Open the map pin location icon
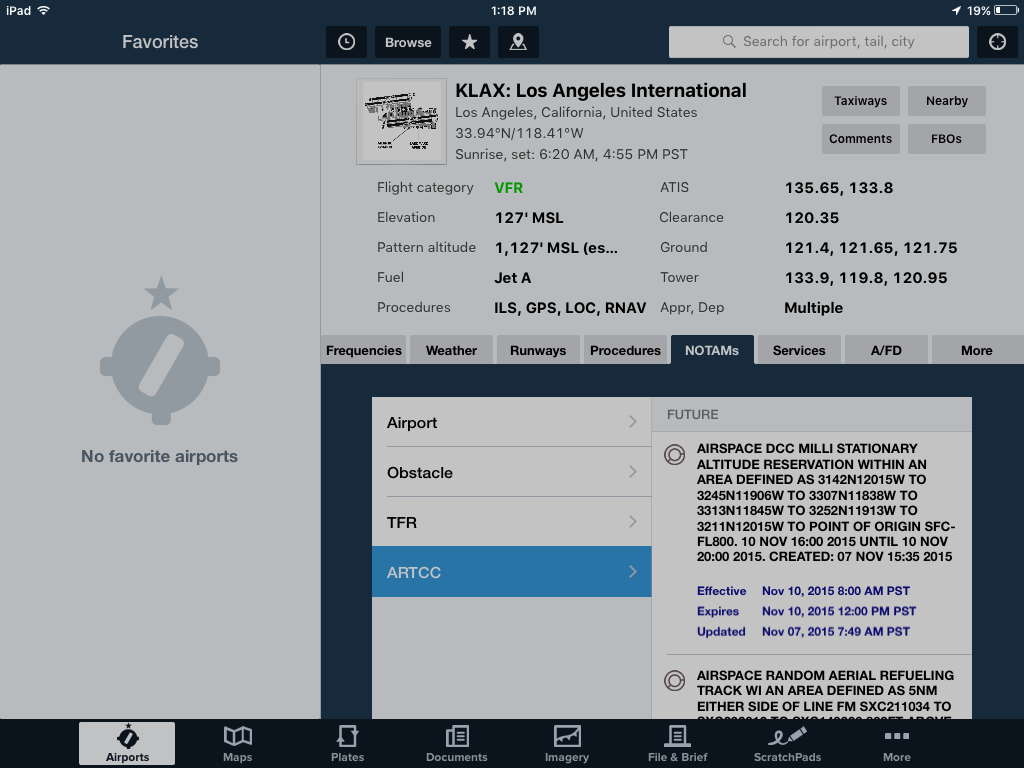Screen dimensions: 1024x768 [x=518, y=42]
